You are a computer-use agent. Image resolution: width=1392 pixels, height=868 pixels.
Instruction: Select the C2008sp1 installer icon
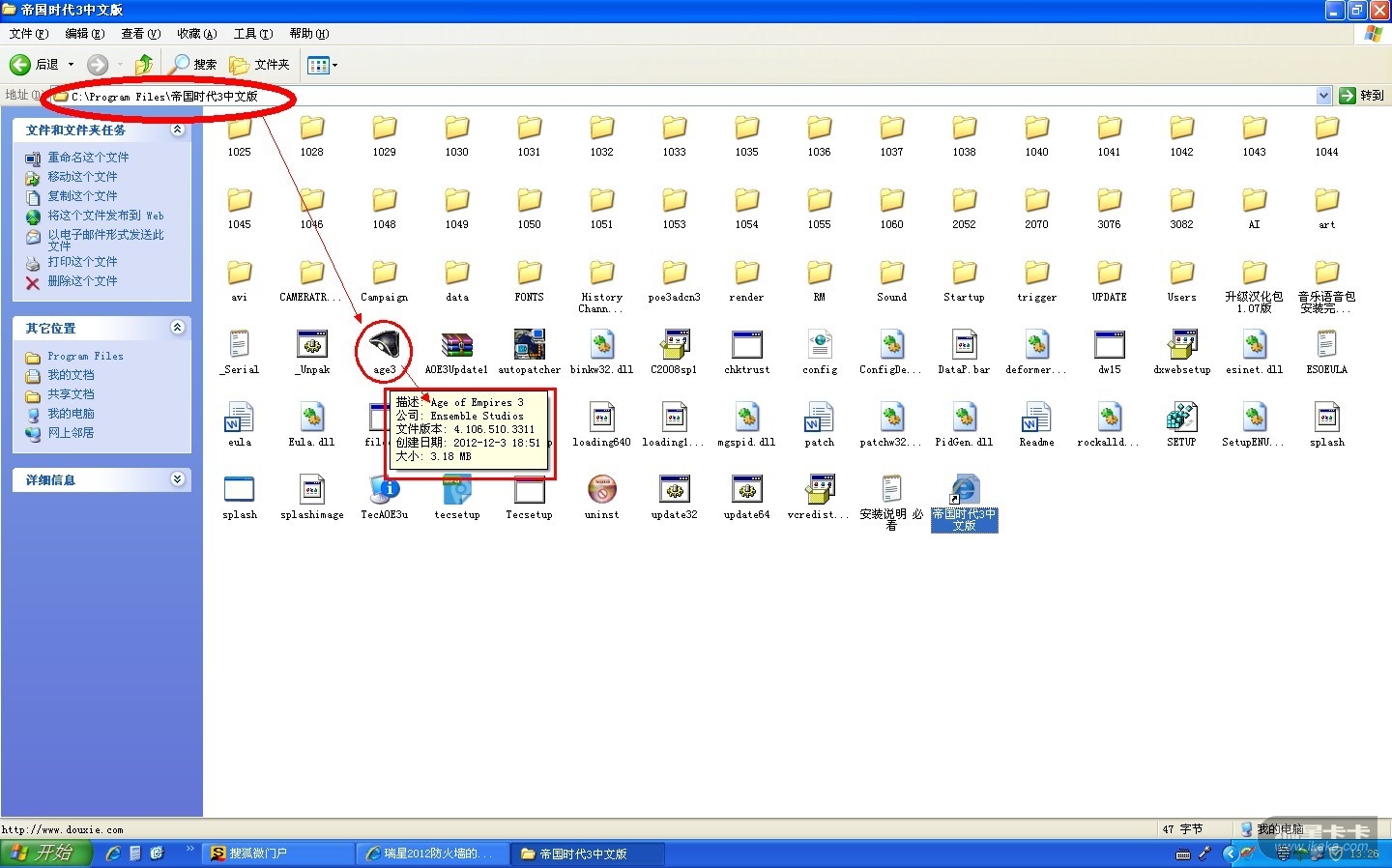pos(674,345)
